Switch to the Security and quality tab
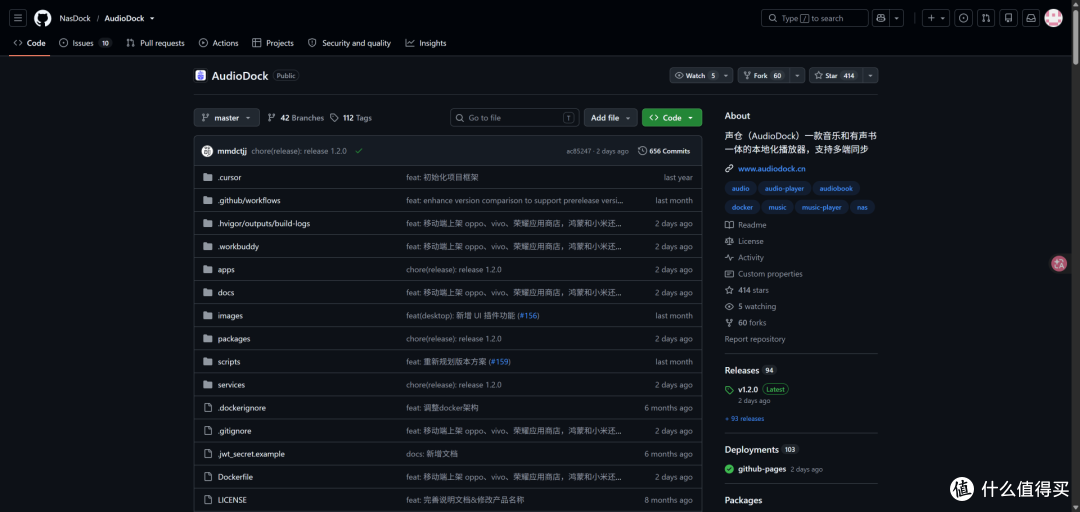Screen dimensions: 1080x512 pyautogui.click(x=349, y=43)
